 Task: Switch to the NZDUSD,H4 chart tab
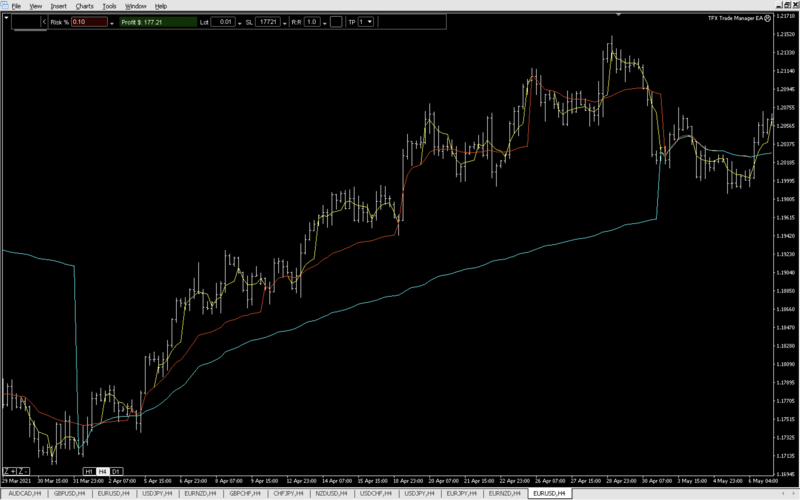pyautogui.click(x=331, y=493)
